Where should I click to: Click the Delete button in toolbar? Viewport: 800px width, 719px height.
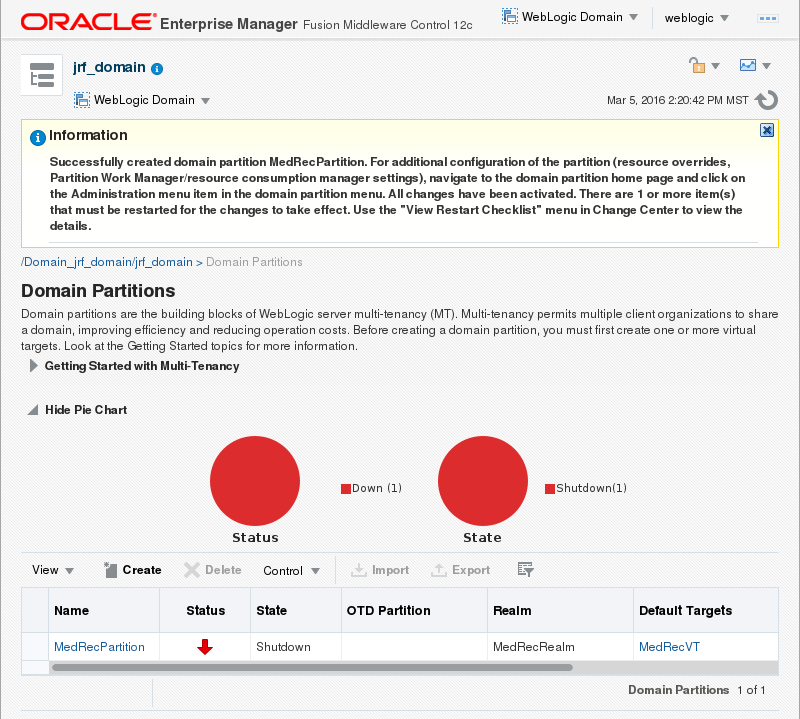pos(213,570)
